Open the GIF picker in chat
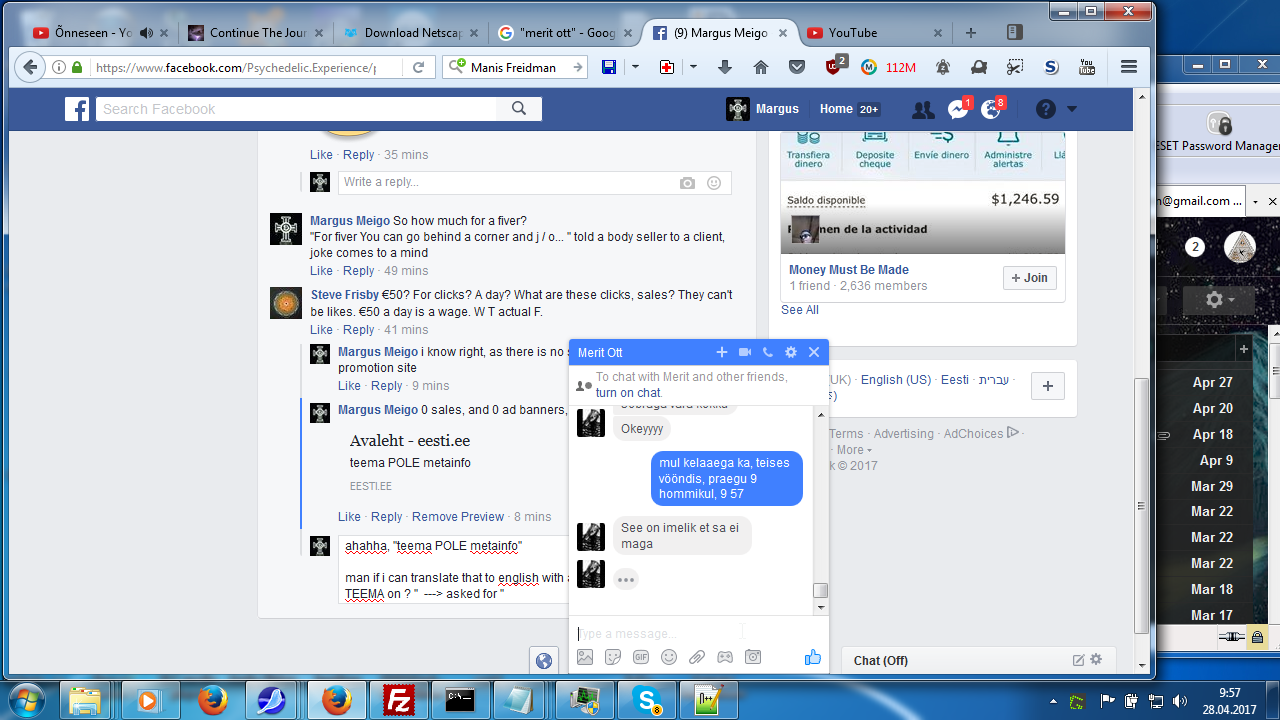 coord(641,657)
